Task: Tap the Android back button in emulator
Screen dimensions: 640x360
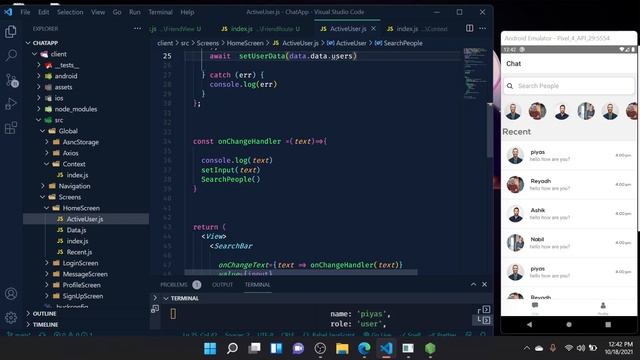Action: pyautogui.click(x=529, y=324)
